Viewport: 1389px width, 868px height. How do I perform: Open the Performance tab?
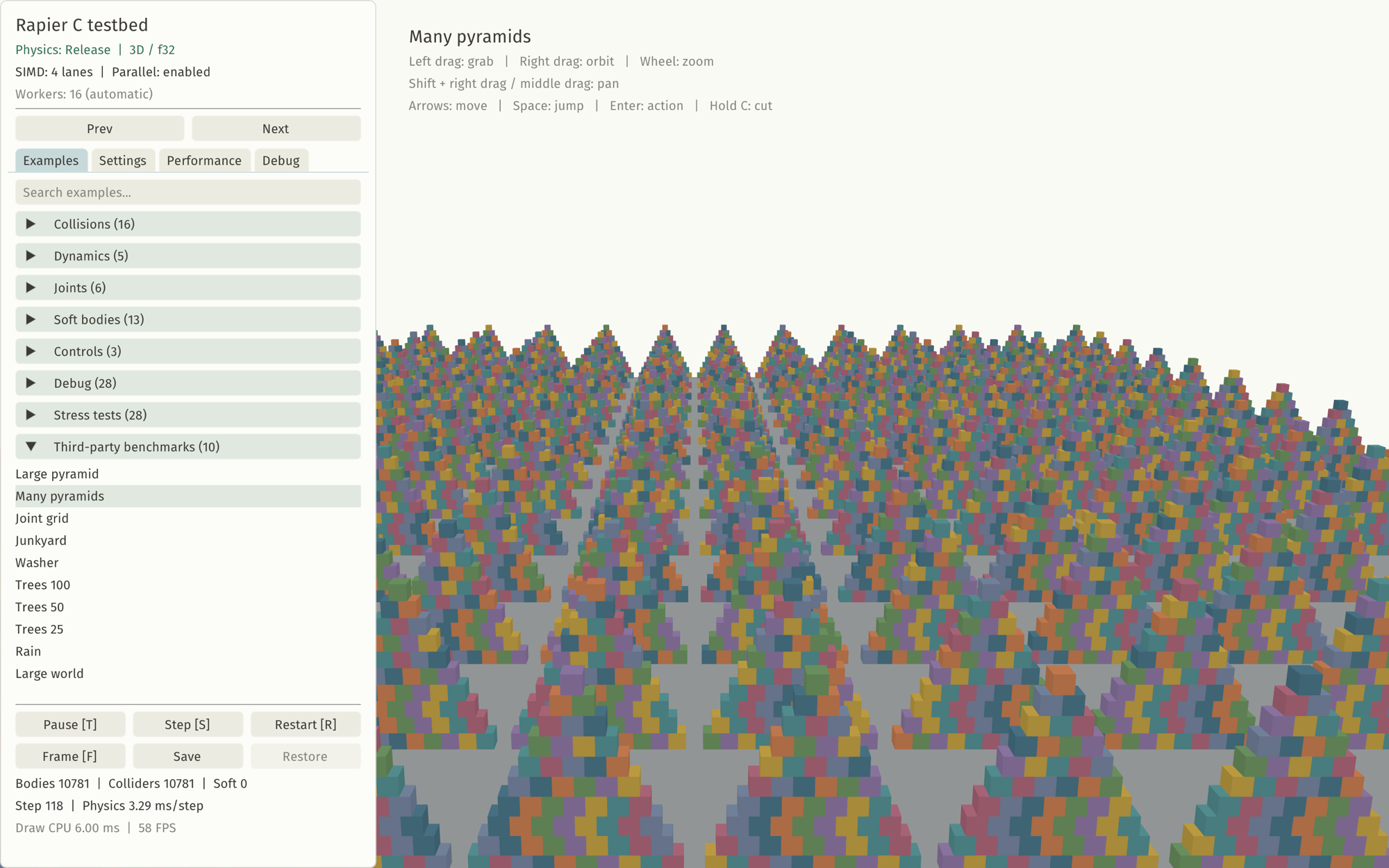pyautogui.click(x=204, y=160)
